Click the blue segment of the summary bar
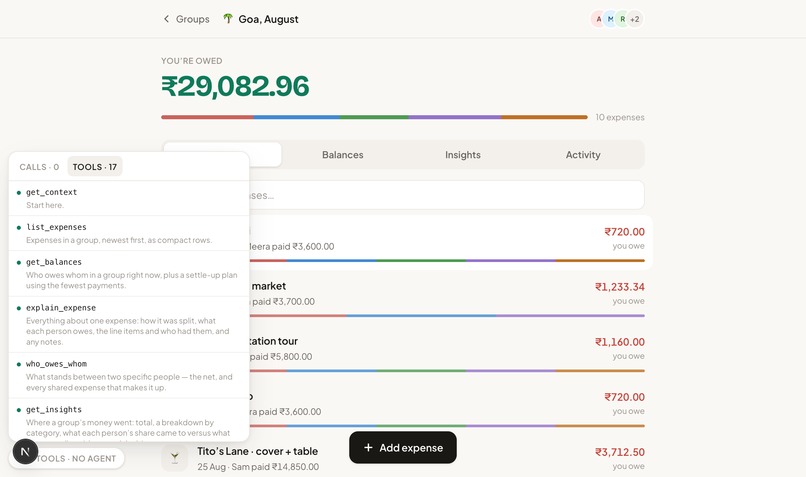The width and height of the screenshot is (806, 477). coord(297,117)
